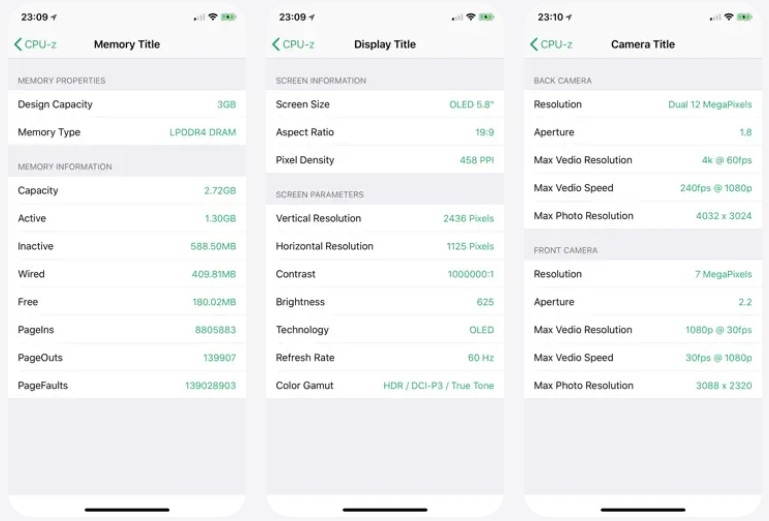Select the Memory Type row
Viewport: 769px width, 521px height.
[x=127, y=132]
